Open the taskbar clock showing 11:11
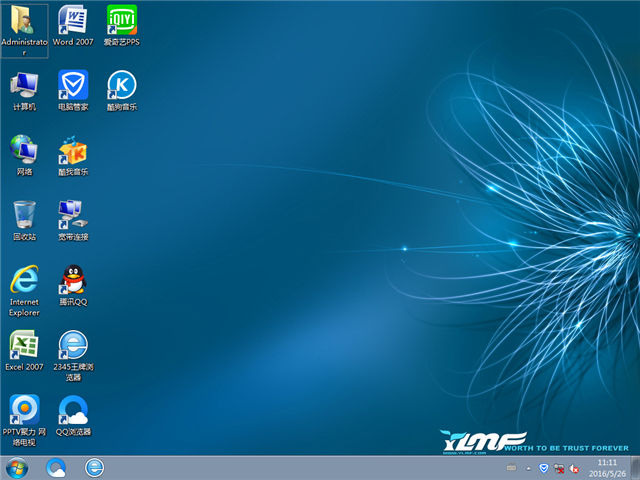The image size is (640, 480). click(x=606, y=467)
